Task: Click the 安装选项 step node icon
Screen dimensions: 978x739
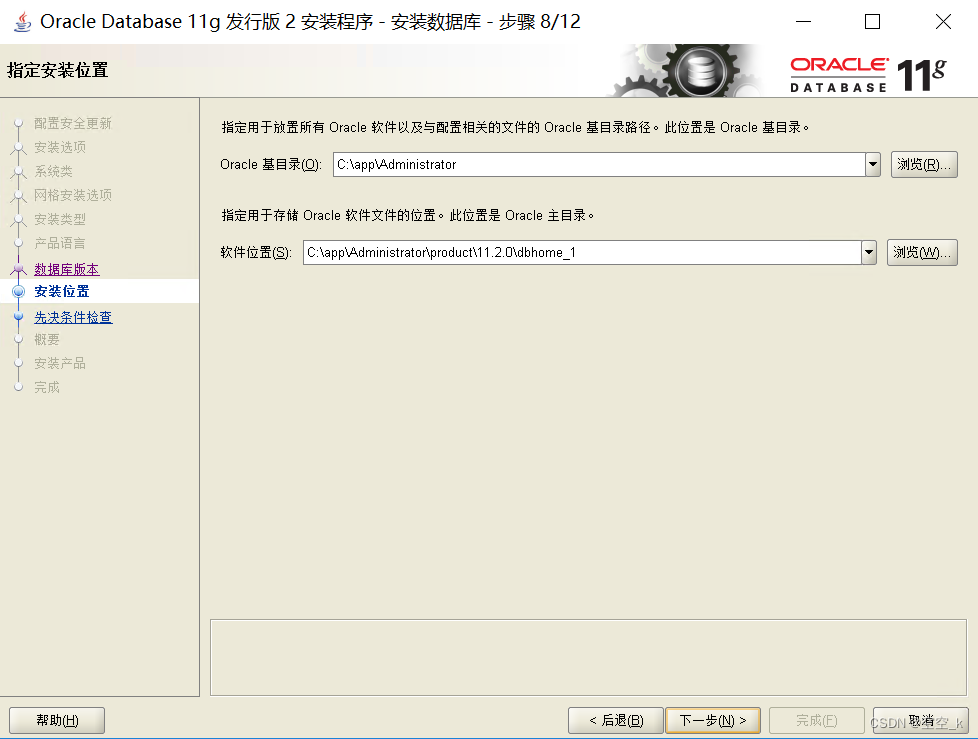Action: tap(22, 147)
